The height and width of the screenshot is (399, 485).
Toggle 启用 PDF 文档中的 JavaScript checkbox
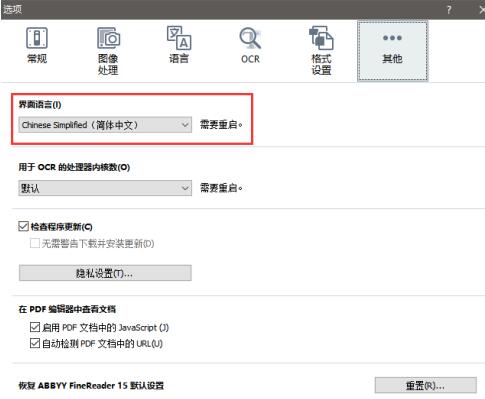35,327
